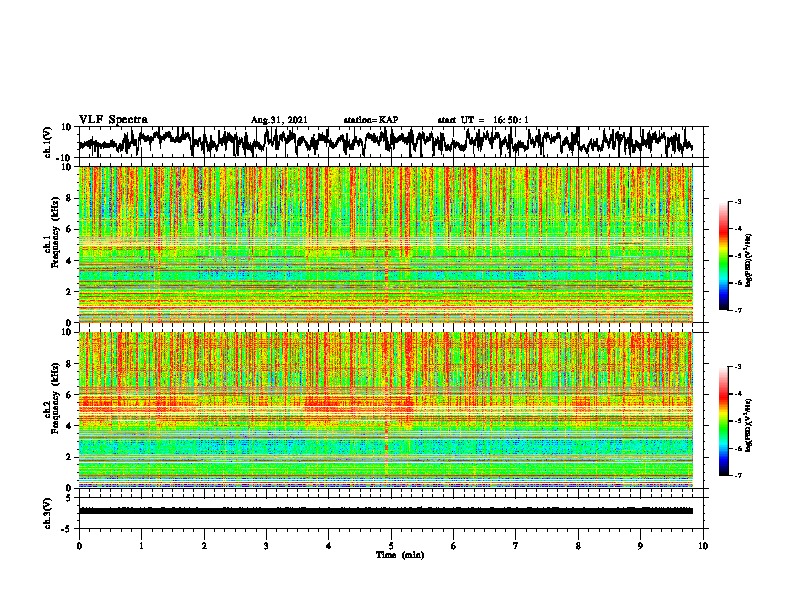The width and height of the screenshot is (792, 612).
Task: Click the 'start UT = 16:50:1' label
Action: [x=483, y=120]
